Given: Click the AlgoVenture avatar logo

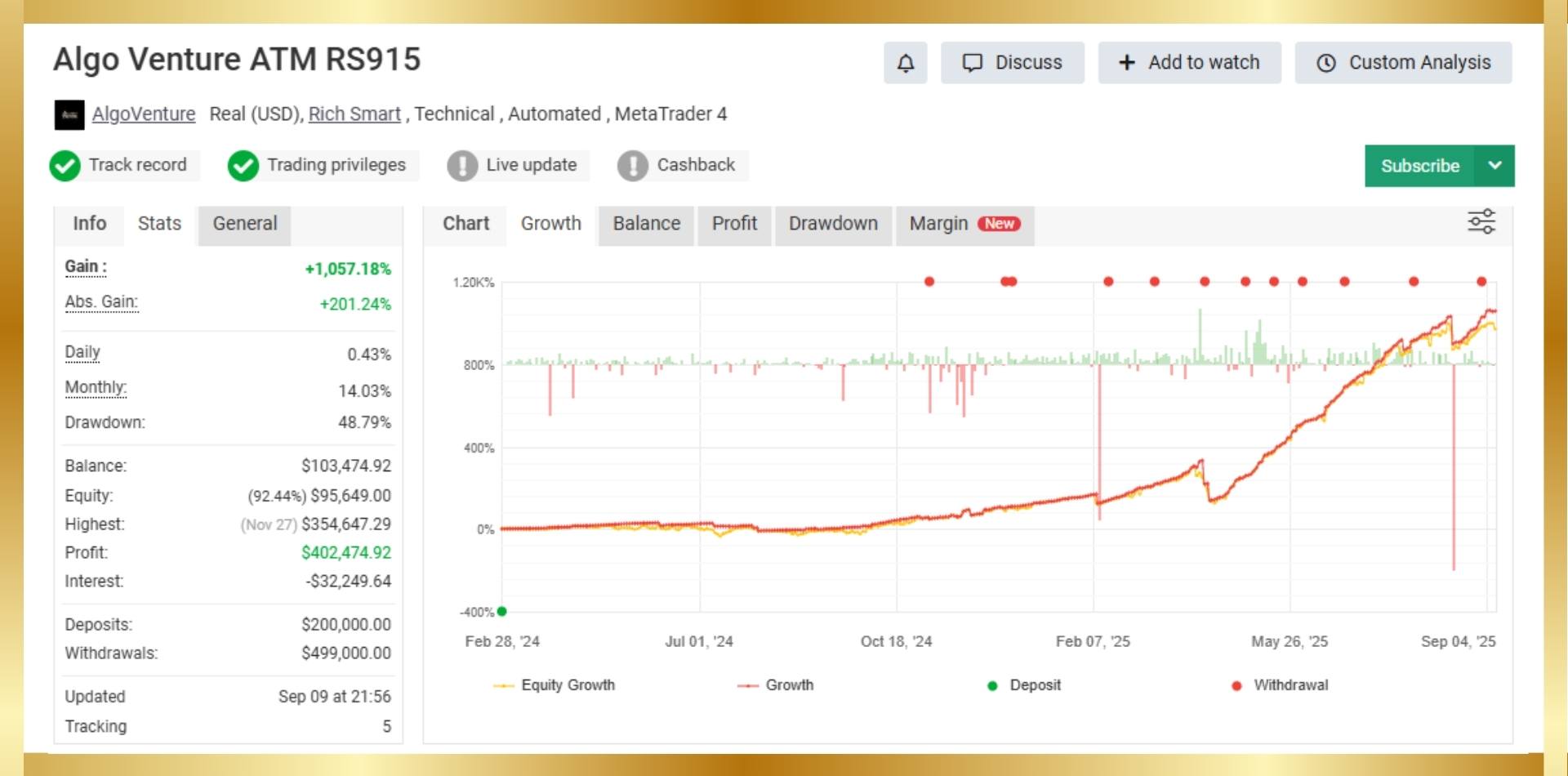Looking at the screenshot, I should tap(69, 114).
